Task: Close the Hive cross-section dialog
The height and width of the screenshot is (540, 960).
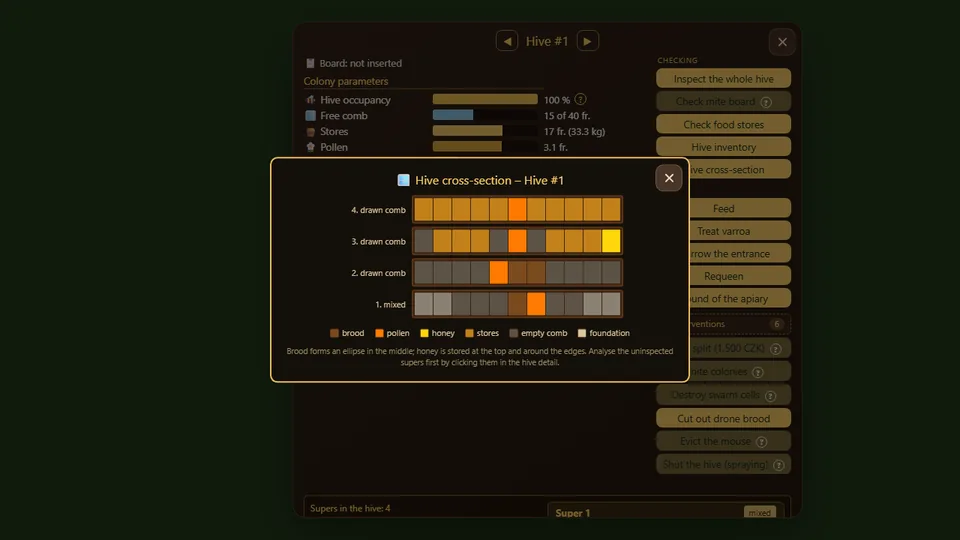Action: coord(669,178)
